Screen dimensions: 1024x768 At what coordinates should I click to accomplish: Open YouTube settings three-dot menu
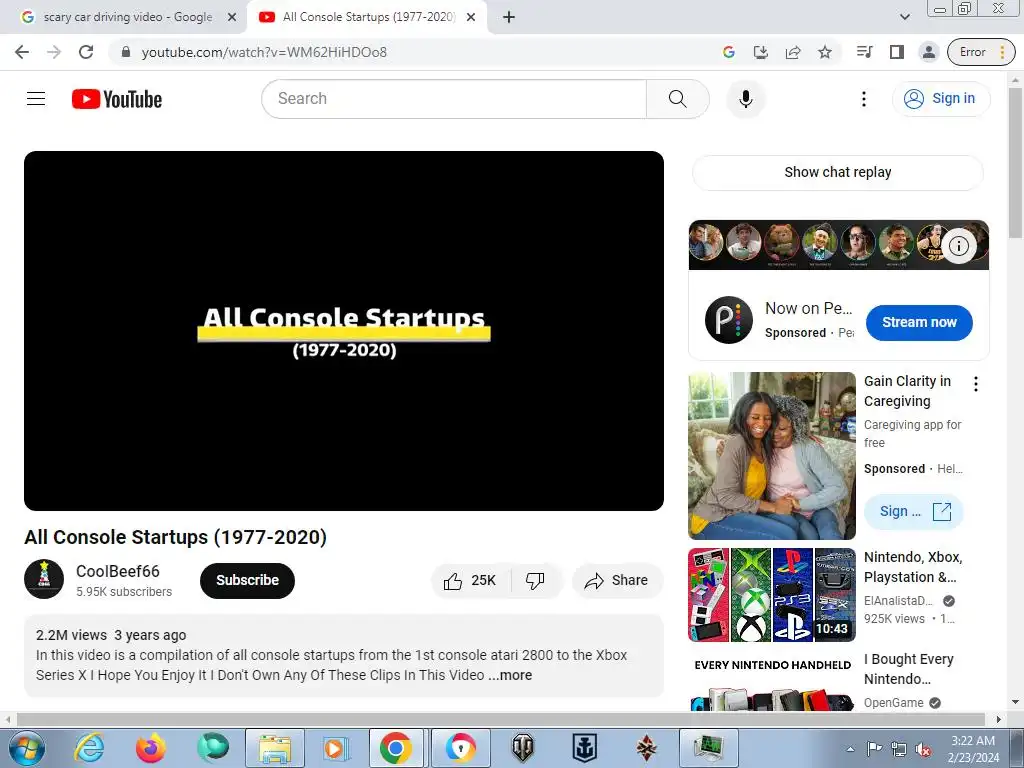click(x=863, y=99)
